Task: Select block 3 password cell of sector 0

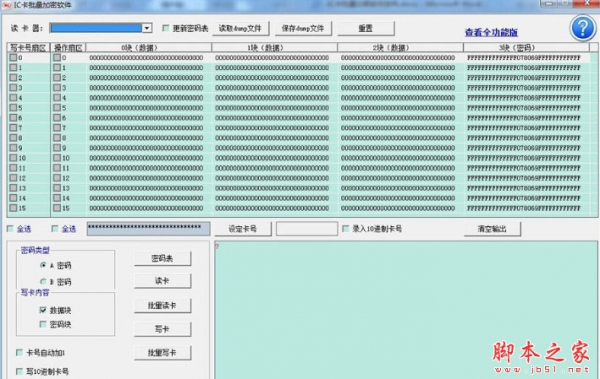Action: (x=526, y=57)
